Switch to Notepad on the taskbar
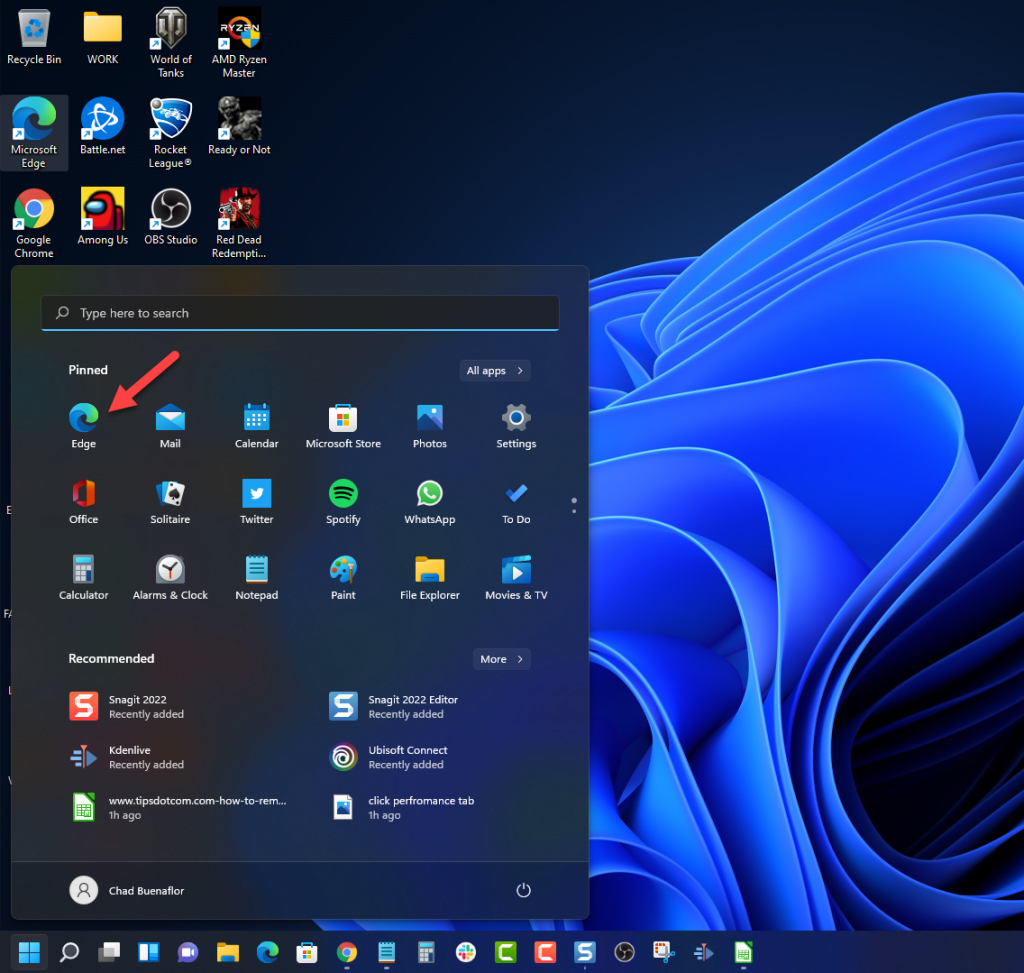The image size is (1024, 973). 387,953
